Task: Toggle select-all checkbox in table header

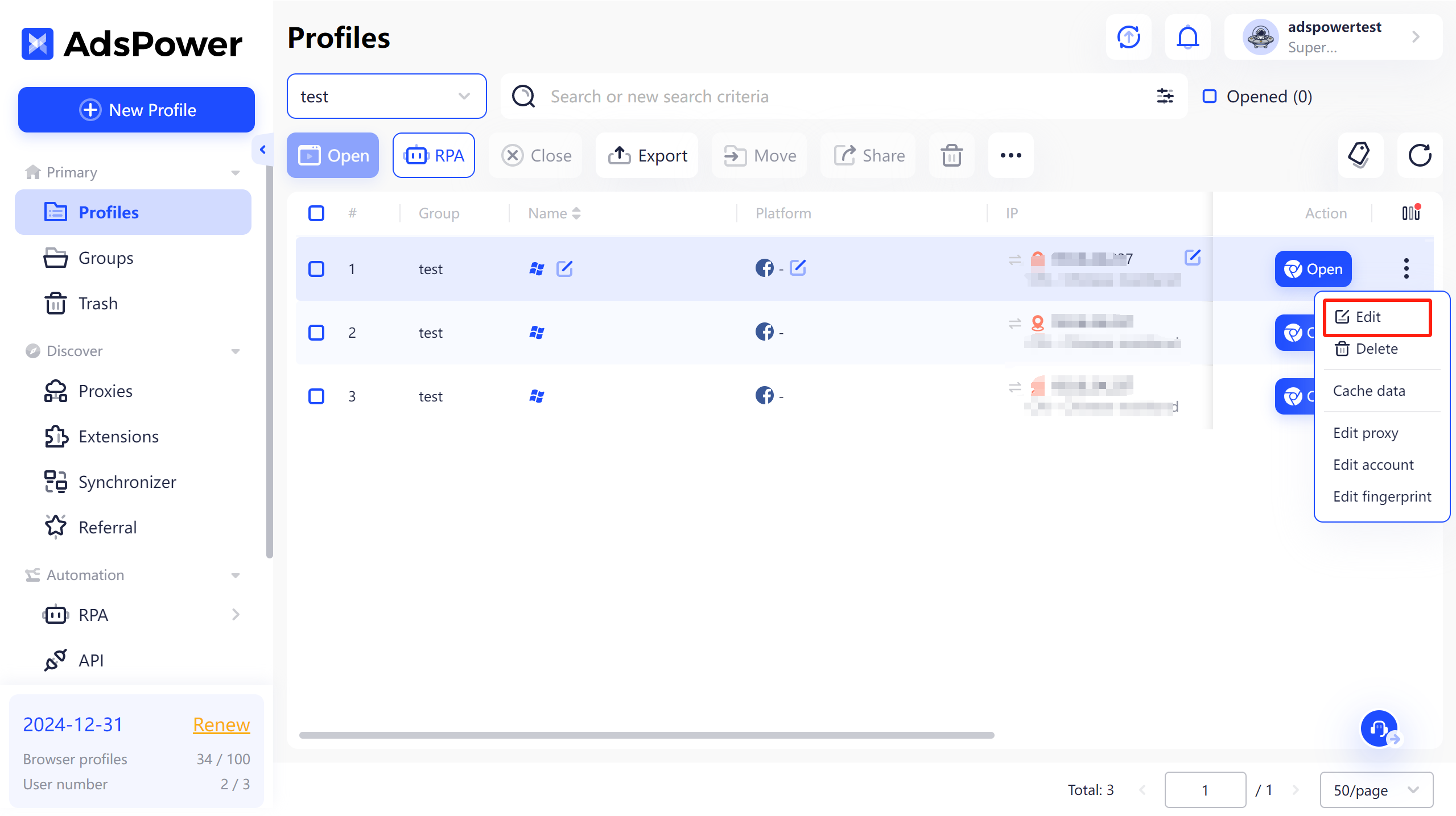Action: pos(316,213)
